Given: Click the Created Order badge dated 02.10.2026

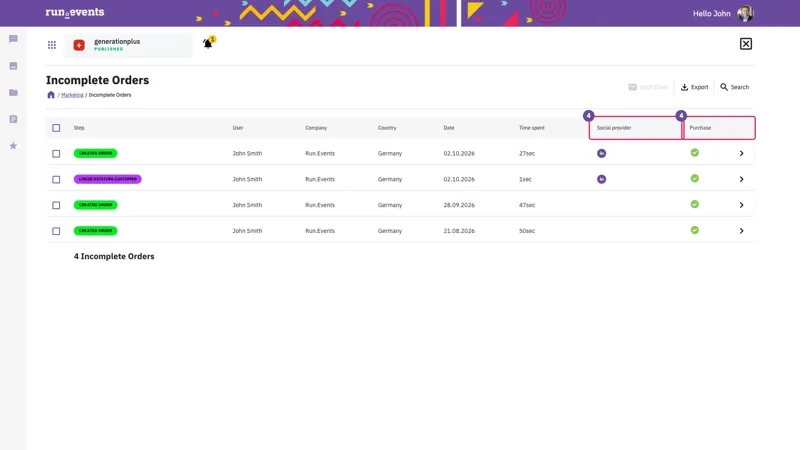Looking at the screenshot, I should pyautogui.click(x=95, y=153).
